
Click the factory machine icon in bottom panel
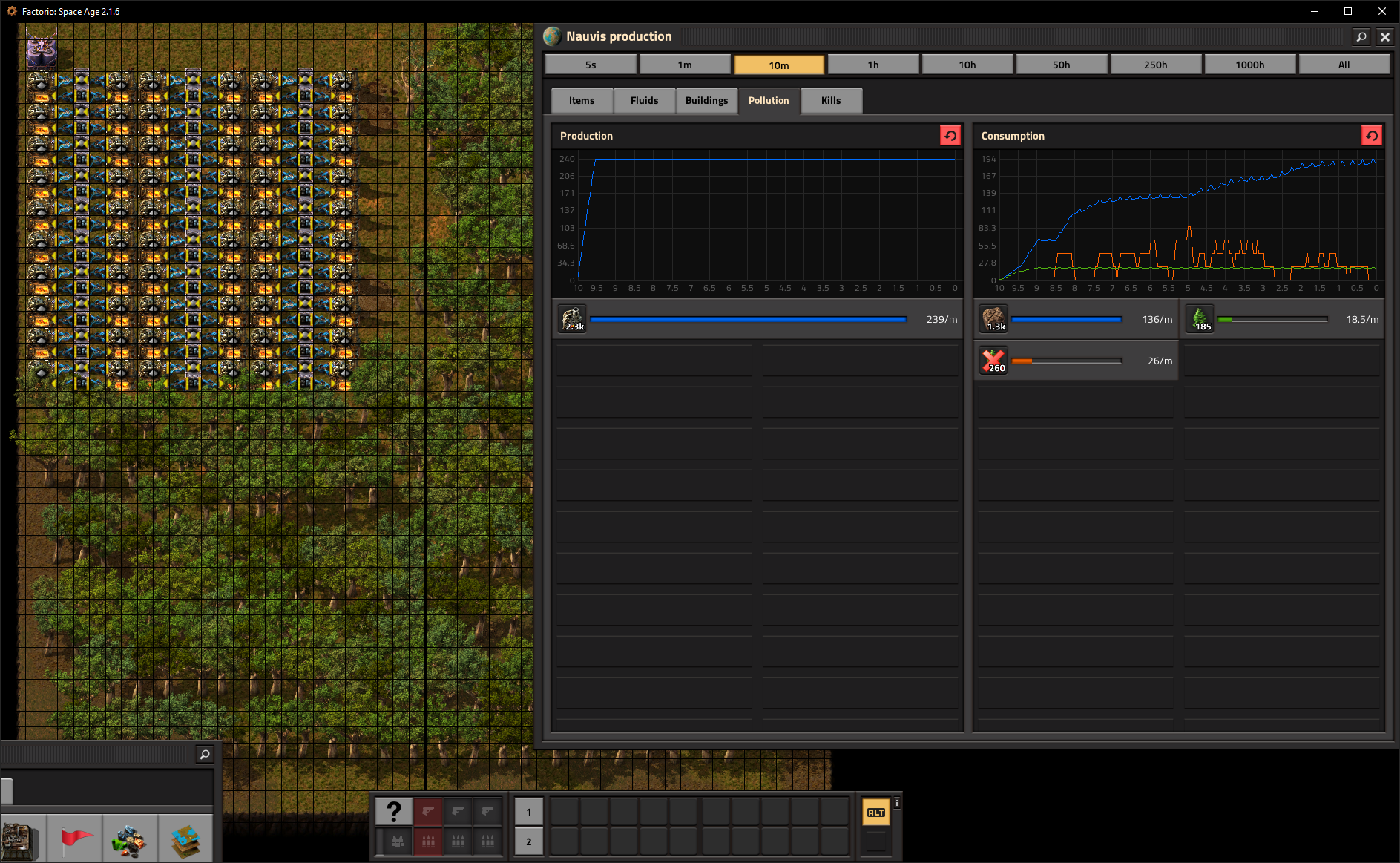(20, 839)
